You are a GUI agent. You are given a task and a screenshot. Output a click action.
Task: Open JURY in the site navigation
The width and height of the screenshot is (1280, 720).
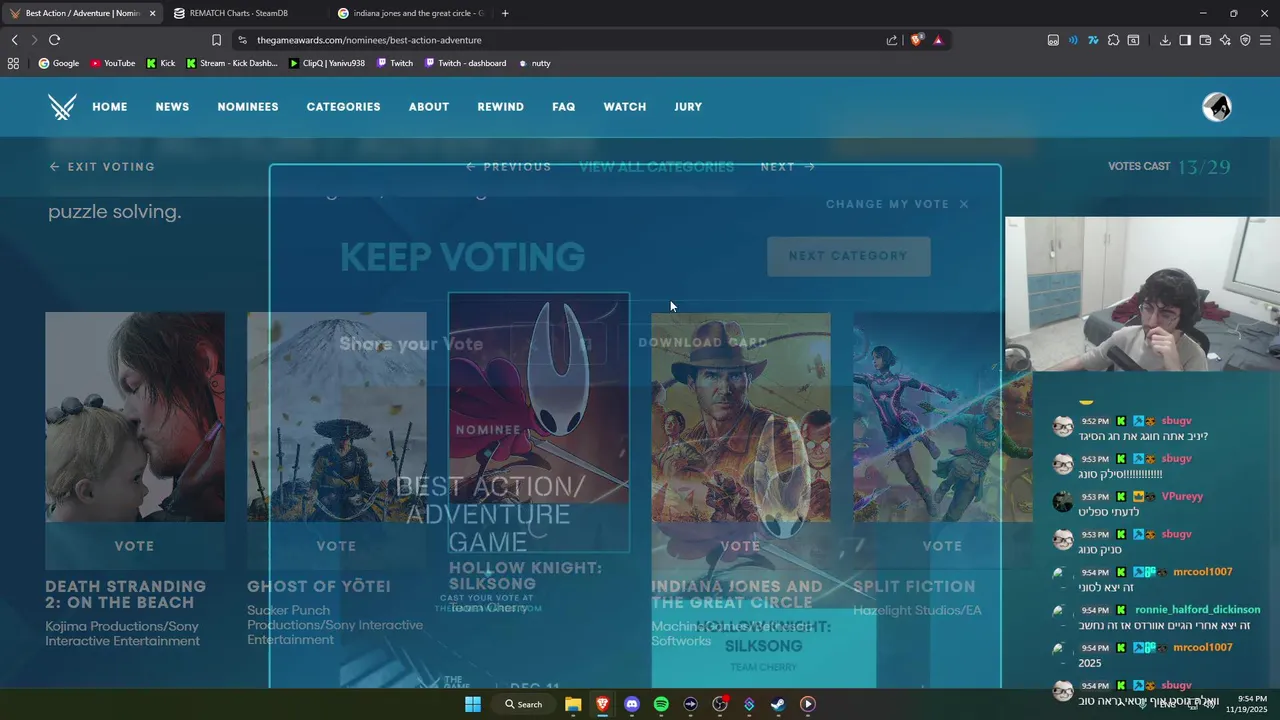[688, 107]
